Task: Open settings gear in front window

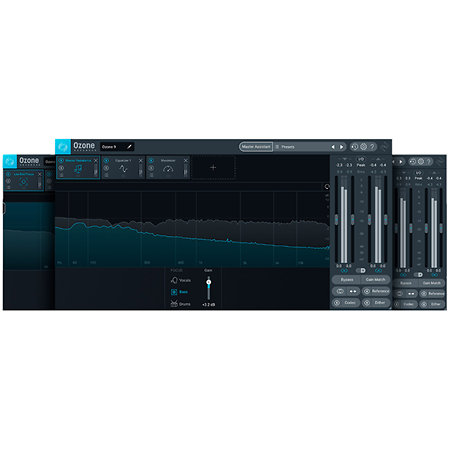Action: 363,147
